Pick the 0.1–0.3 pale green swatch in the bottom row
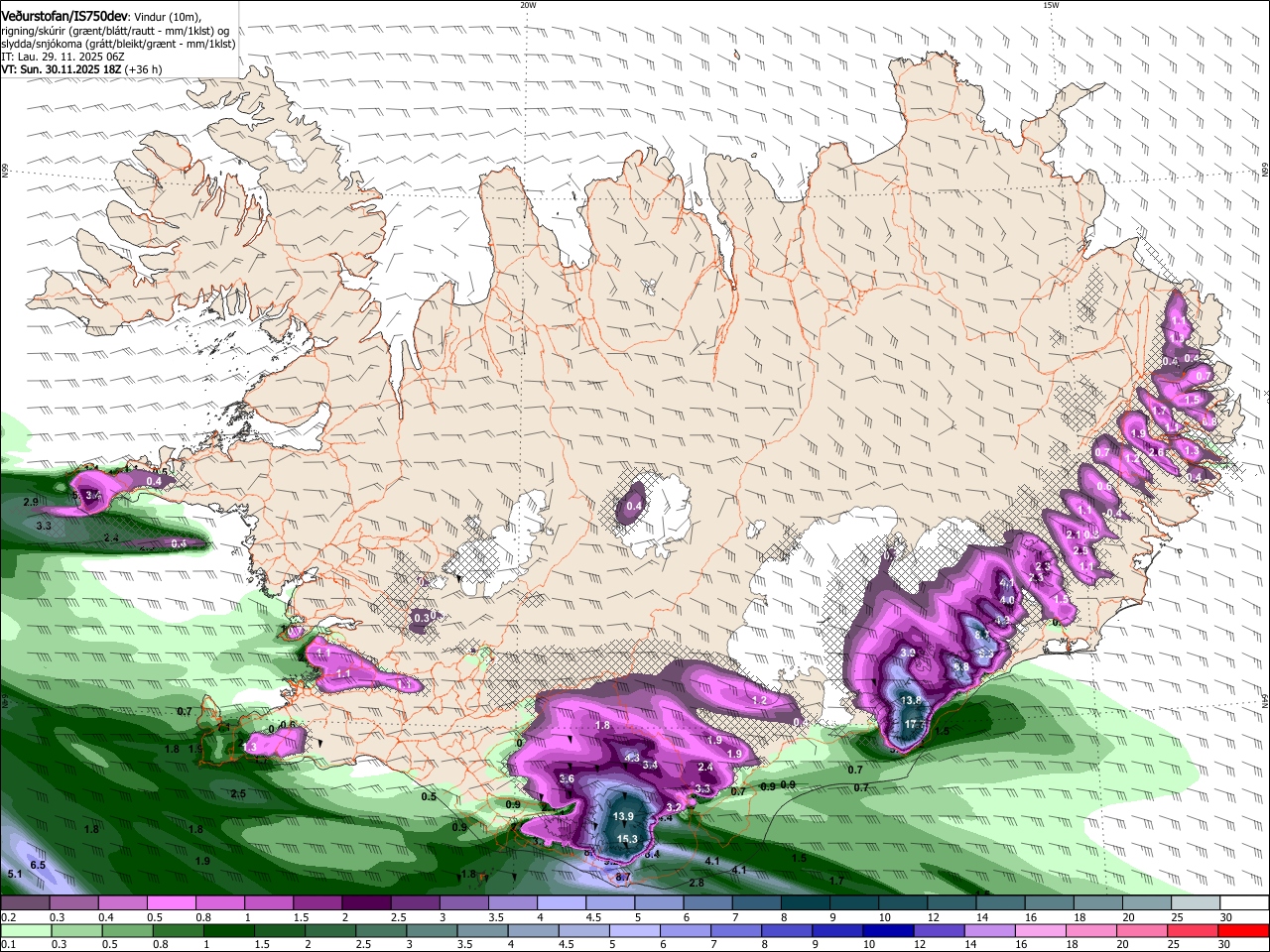Screen dimensions: 1270x952 point(25,930)
